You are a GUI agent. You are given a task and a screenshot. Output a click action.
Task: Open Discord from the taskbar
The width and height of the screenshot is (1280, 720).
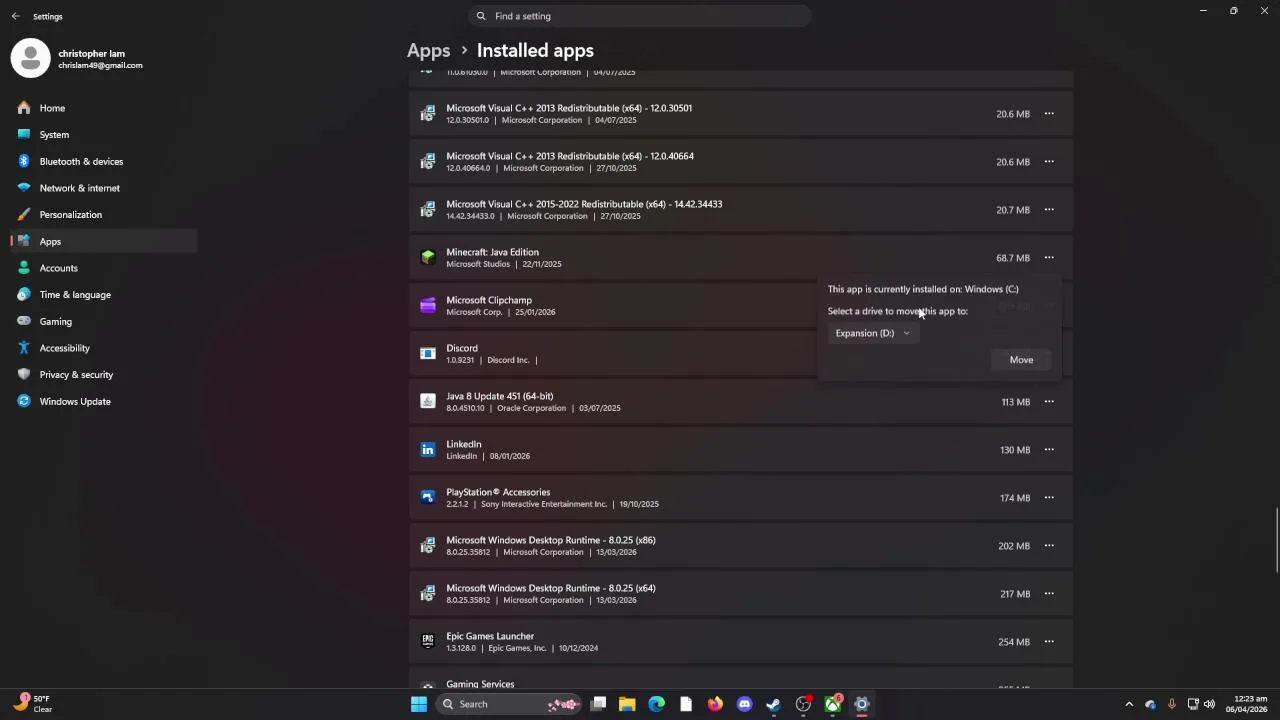(744, 704)
